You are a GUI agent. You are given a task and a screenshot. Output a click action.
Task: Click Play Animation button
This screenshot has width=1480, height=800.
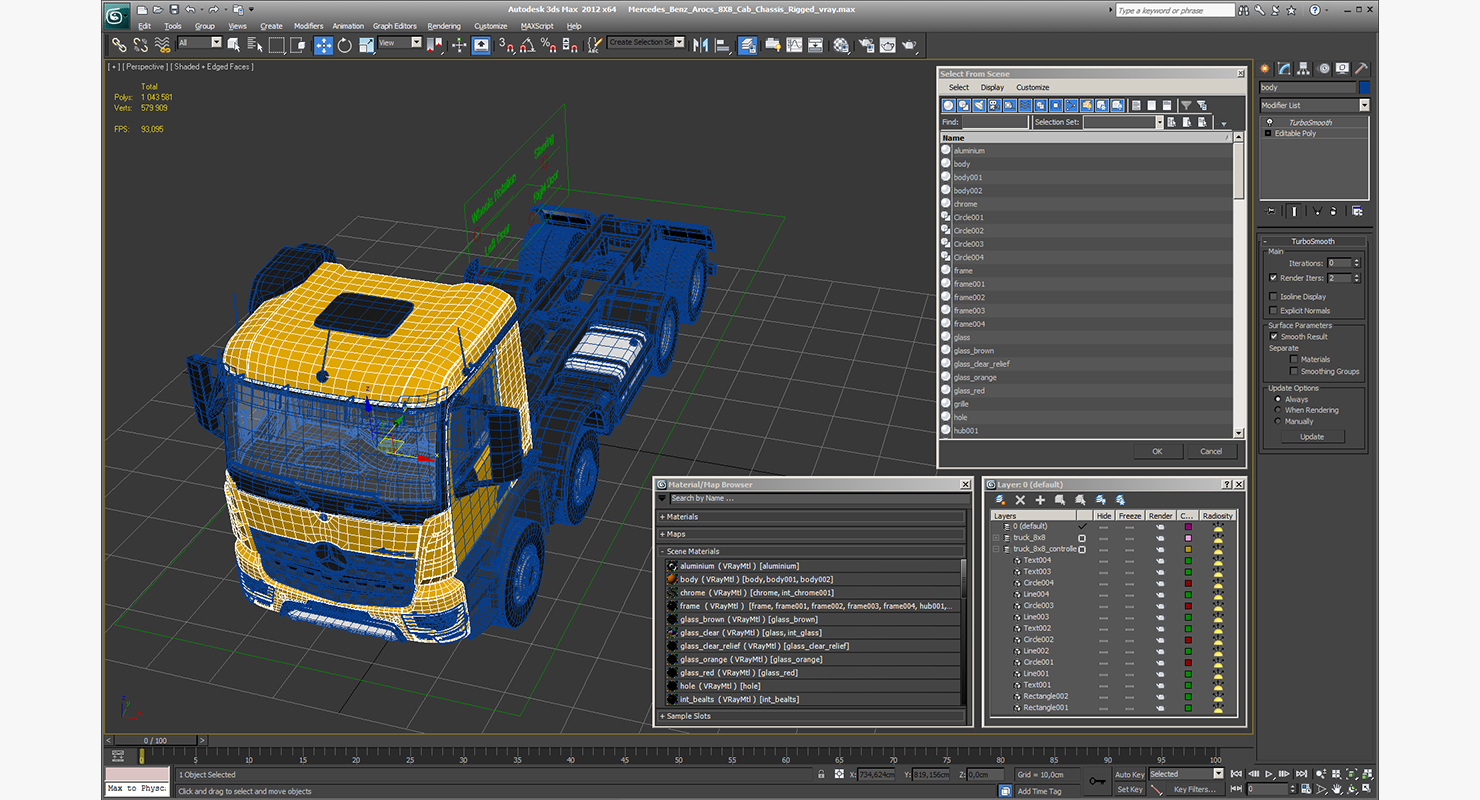(1269, 774)
